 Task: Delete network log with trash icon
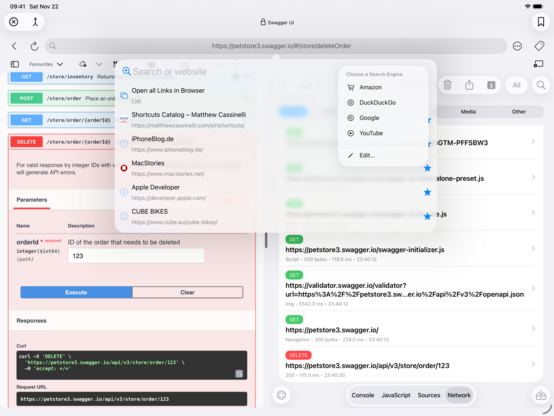coord(447,85)
